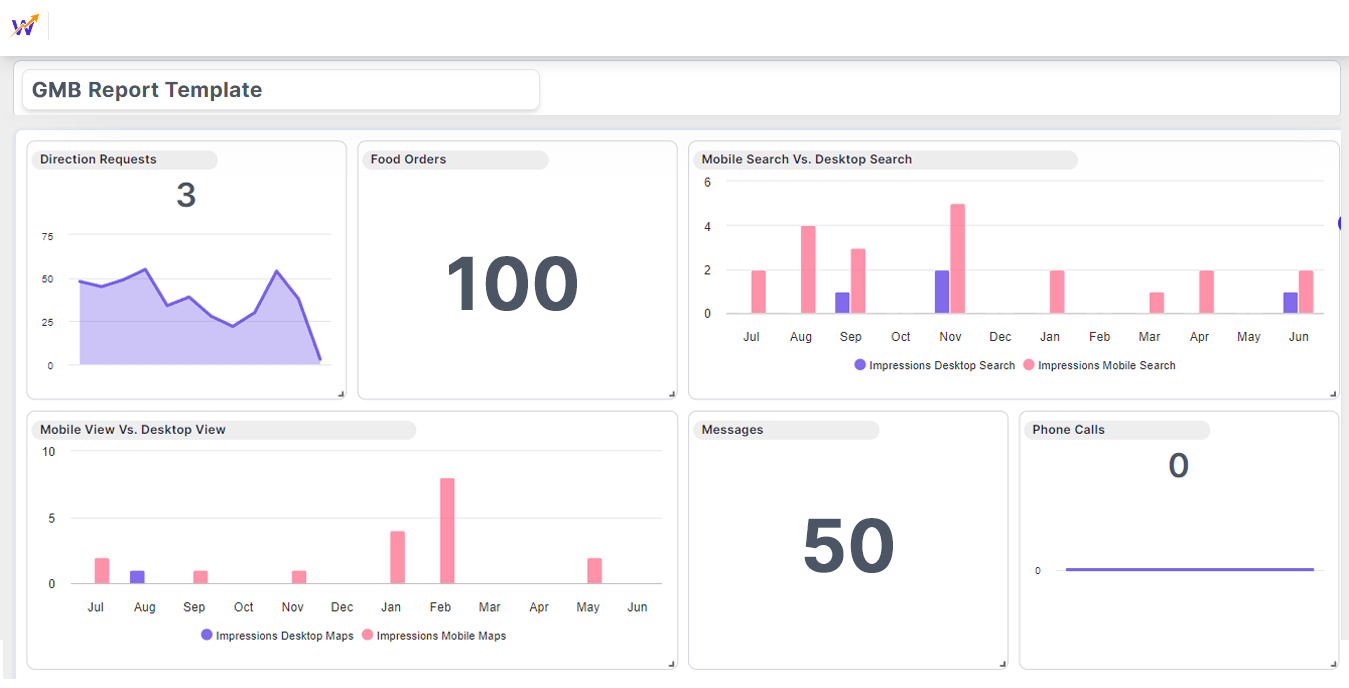Toggle Impressions Mobile Search legend series
Screen dimensions: 1349x688
click(x=1099, y=366)
